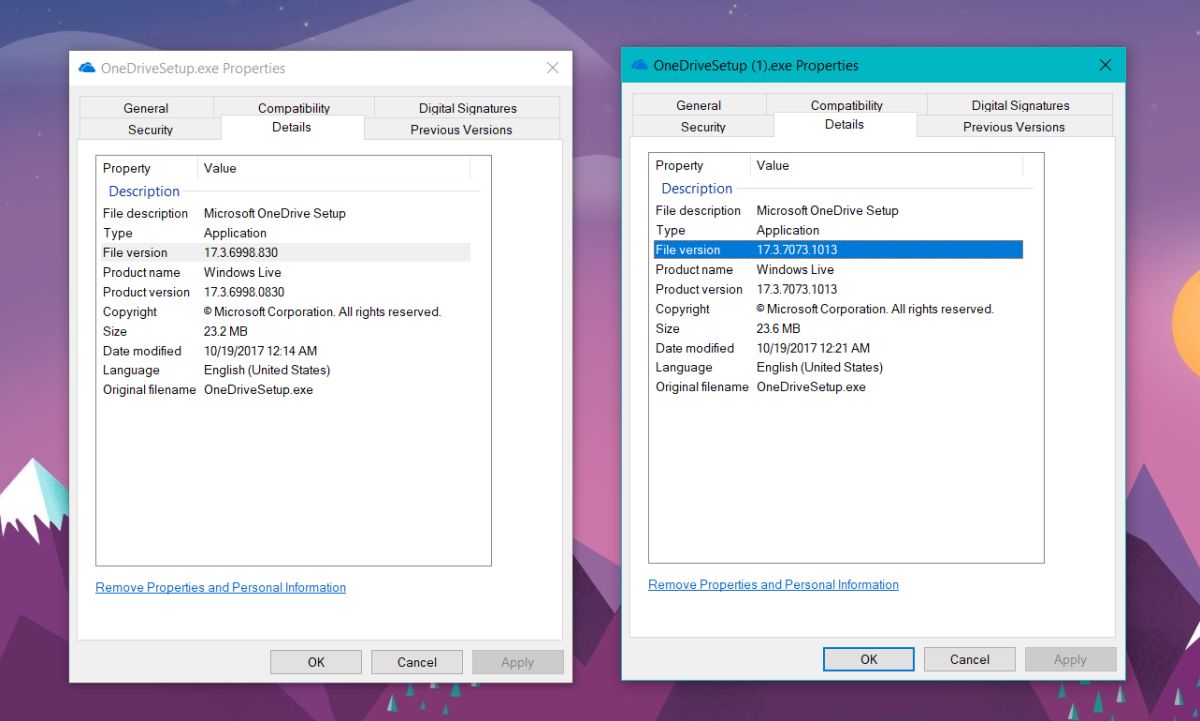Close the OneDriveSetup (1).exe Properties window

1105,65
